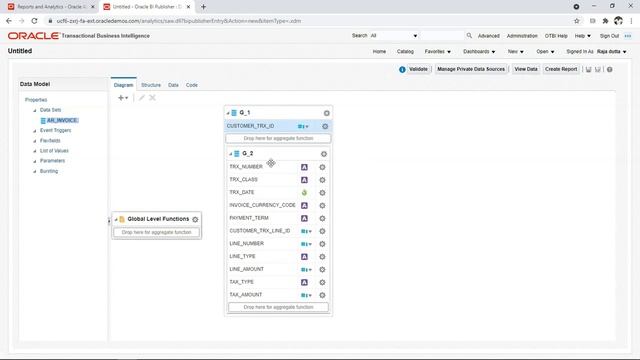Viewport: 640px width, 360px height.
Task: Click the Advanced search link
Action: [489, 36]
